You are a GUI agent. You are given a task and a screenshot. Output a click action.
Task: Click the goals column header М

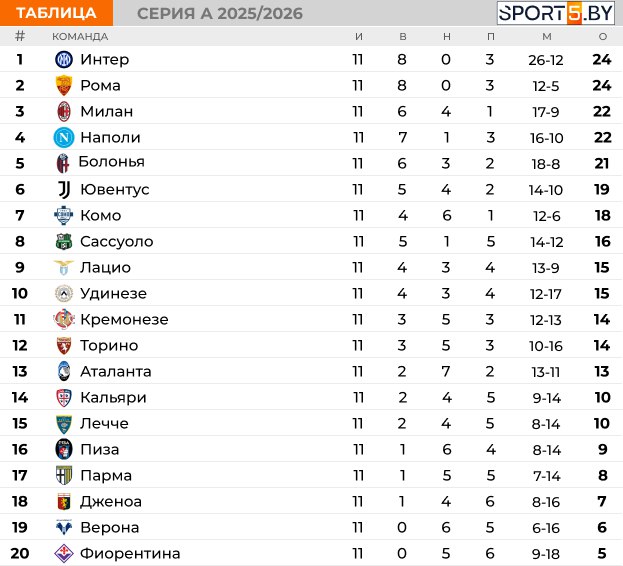(547, 36)
